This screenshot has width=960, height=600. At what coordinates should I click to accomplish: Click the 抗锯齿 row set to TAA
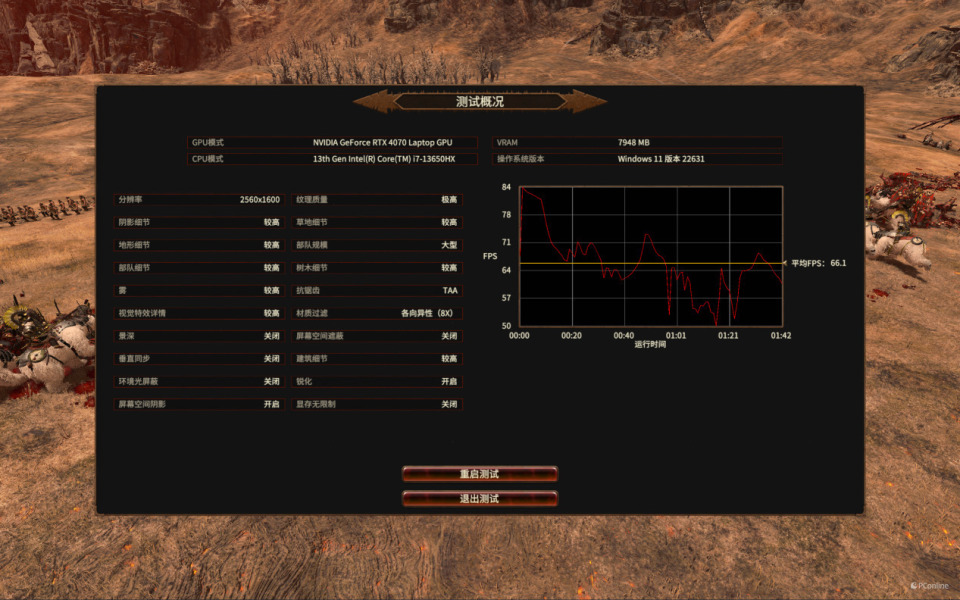click(x=377, y=290)
